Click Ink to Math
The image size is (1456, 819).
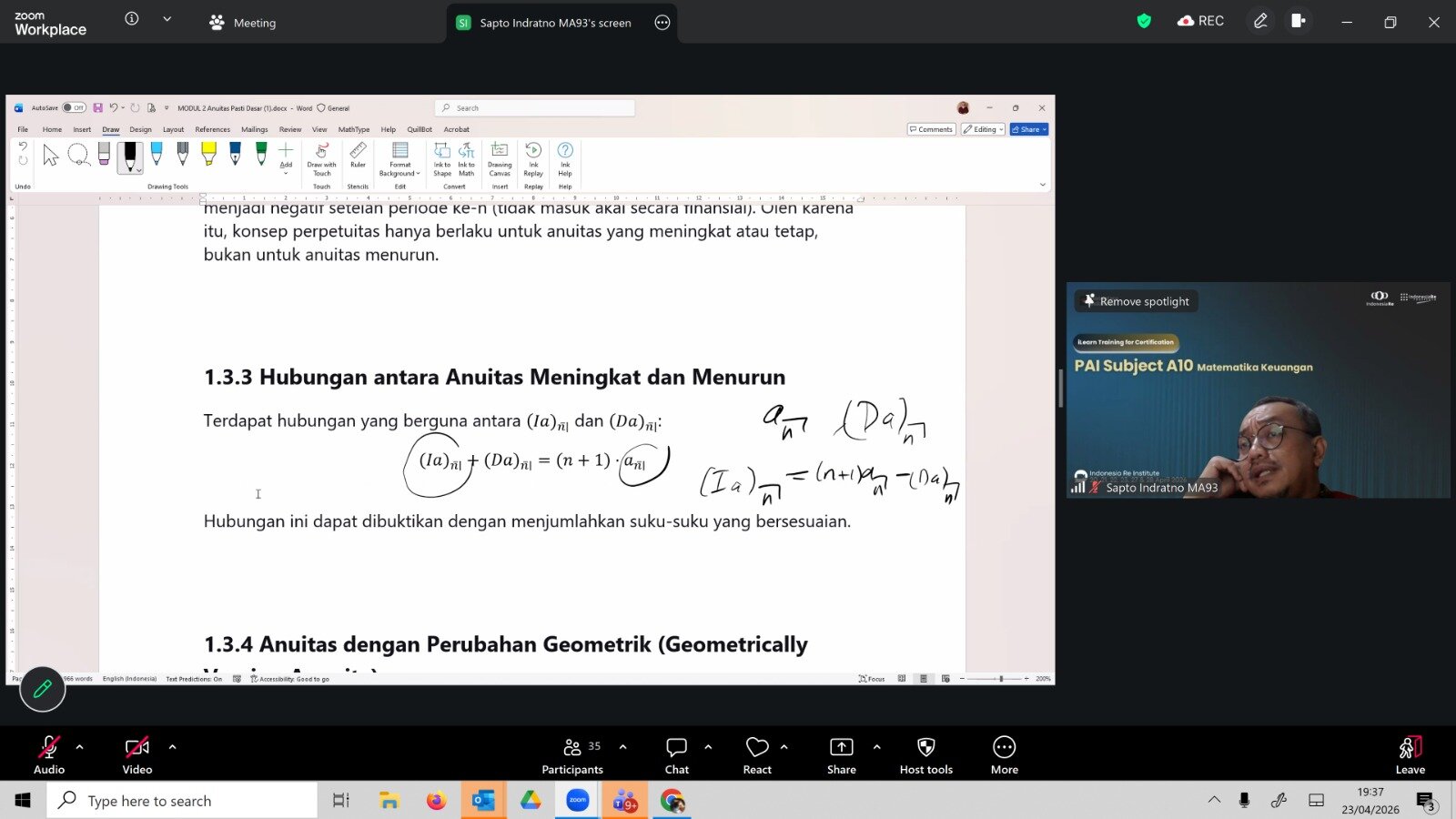tap(467, 159)
